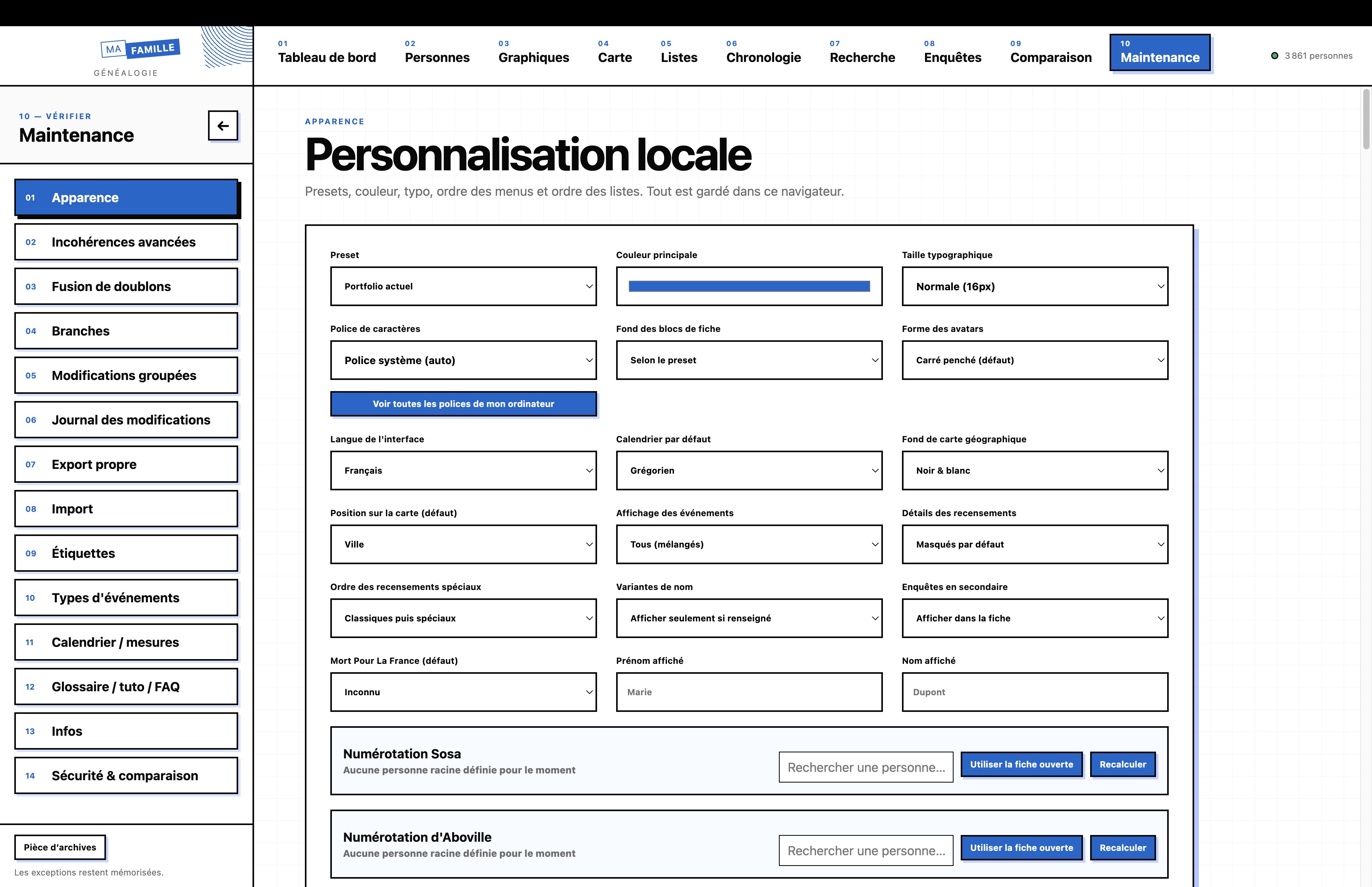Open the Preset dropdown showing Portfolio actuel
This screenshot has height=887, width=1372.
tap(463, 286)
